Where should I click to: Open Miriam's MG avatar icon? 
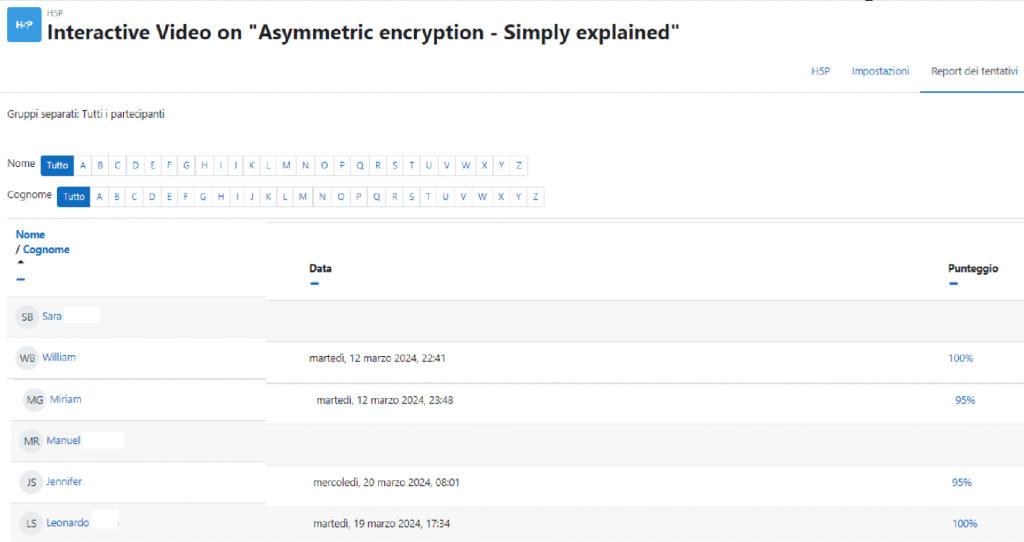click(x=35, y=400)
